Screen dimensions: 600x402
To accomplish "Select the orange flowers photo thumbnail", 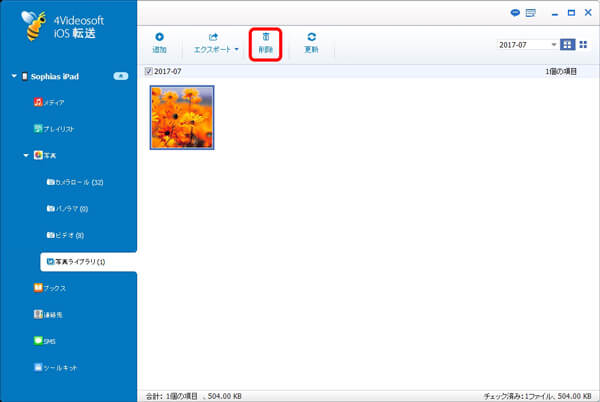I will coord(181,117).
